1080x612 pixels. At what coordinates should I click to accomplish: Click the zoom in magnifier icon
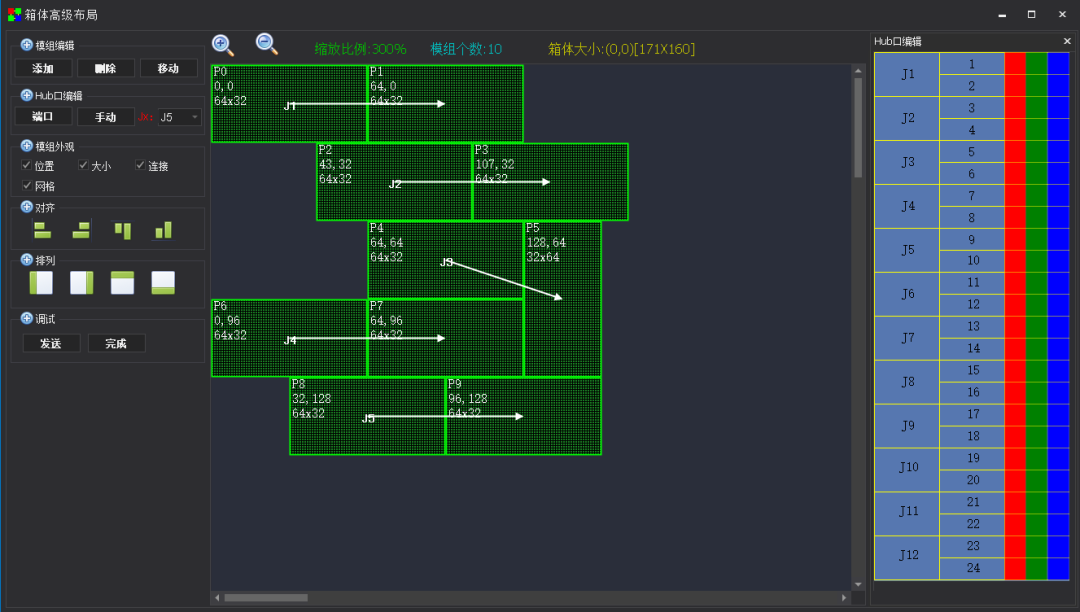222,45
